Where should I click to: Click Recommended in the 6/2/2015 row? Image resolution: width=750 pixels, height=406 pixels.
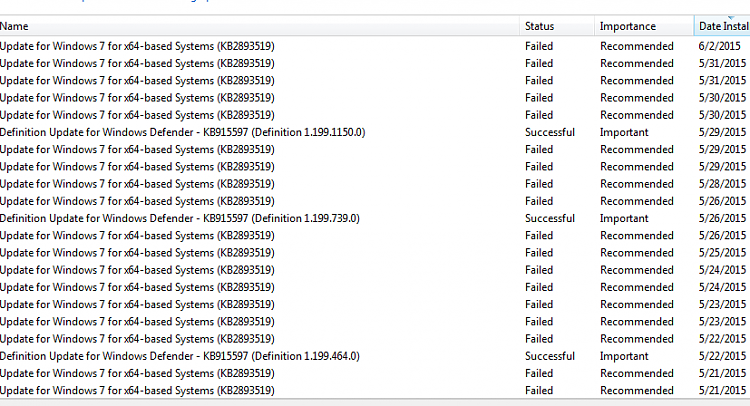[637, 46]
